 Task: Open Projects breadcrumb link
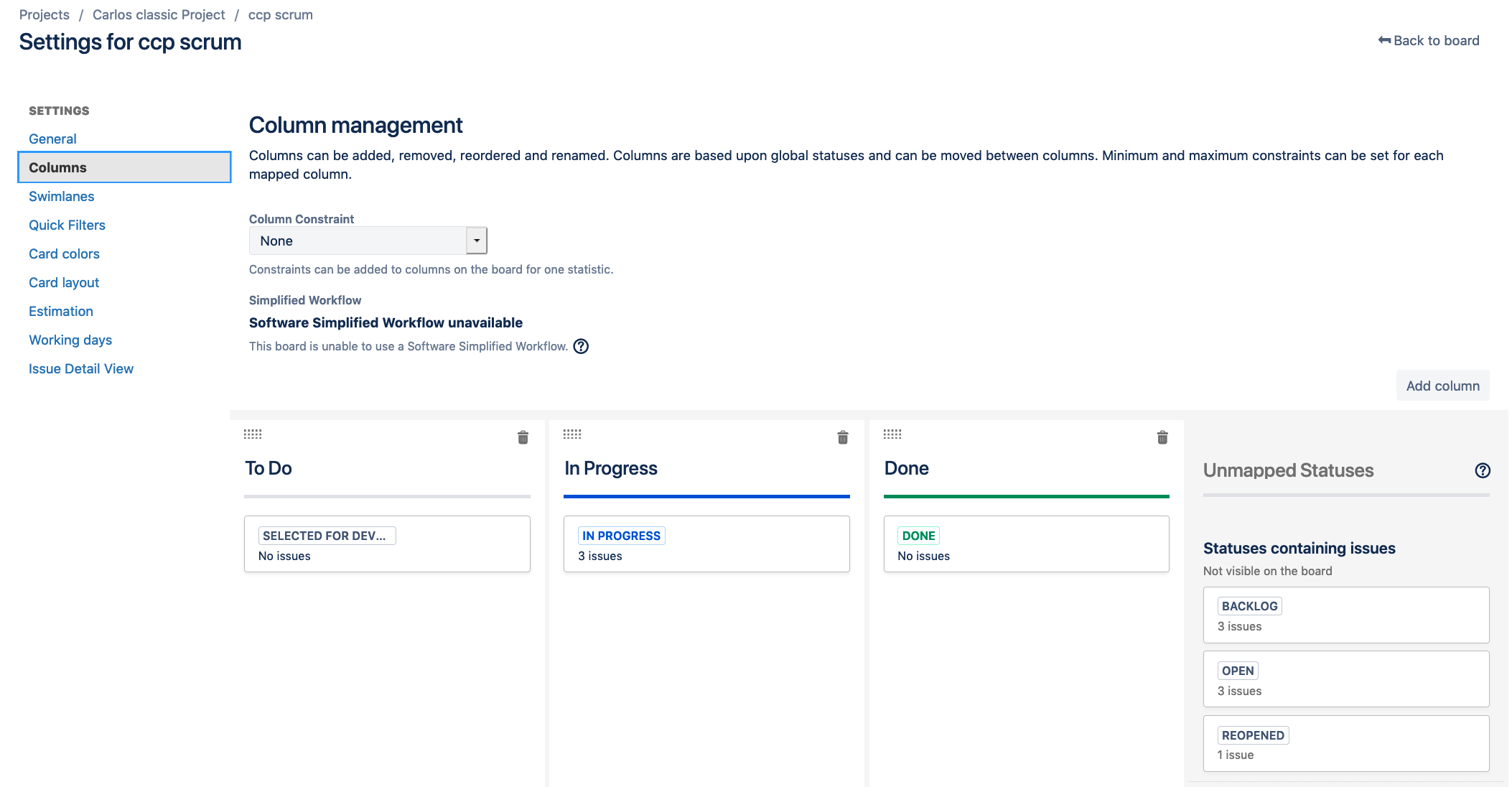[x=45, y=15]
